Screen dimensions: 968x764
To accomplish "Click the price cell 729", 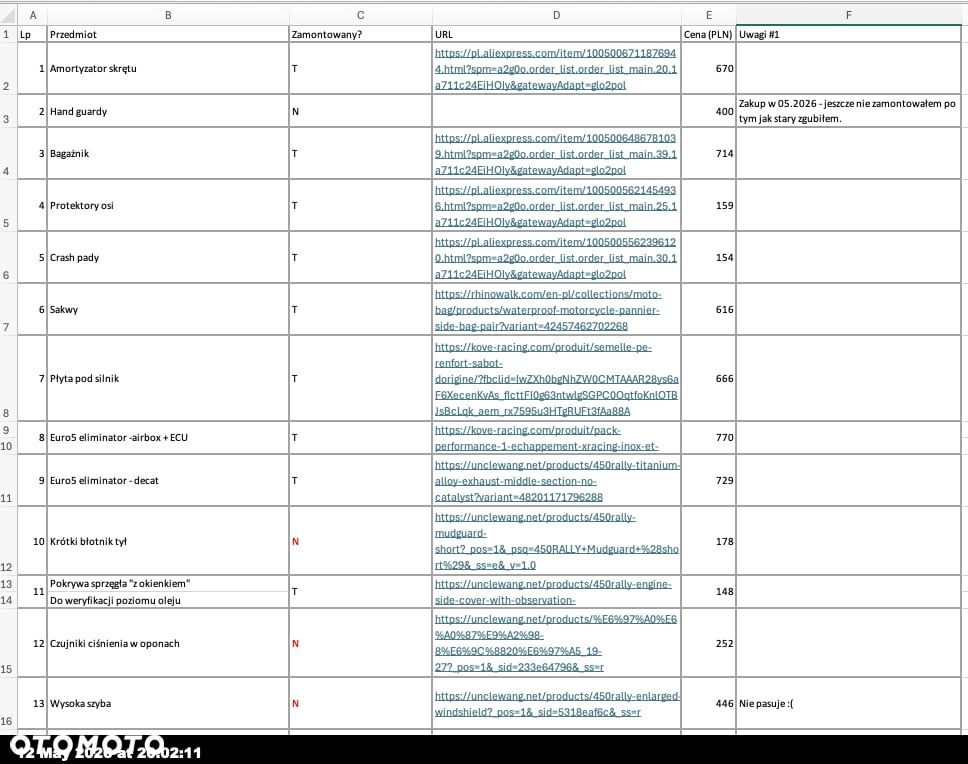I will (709, 480).
